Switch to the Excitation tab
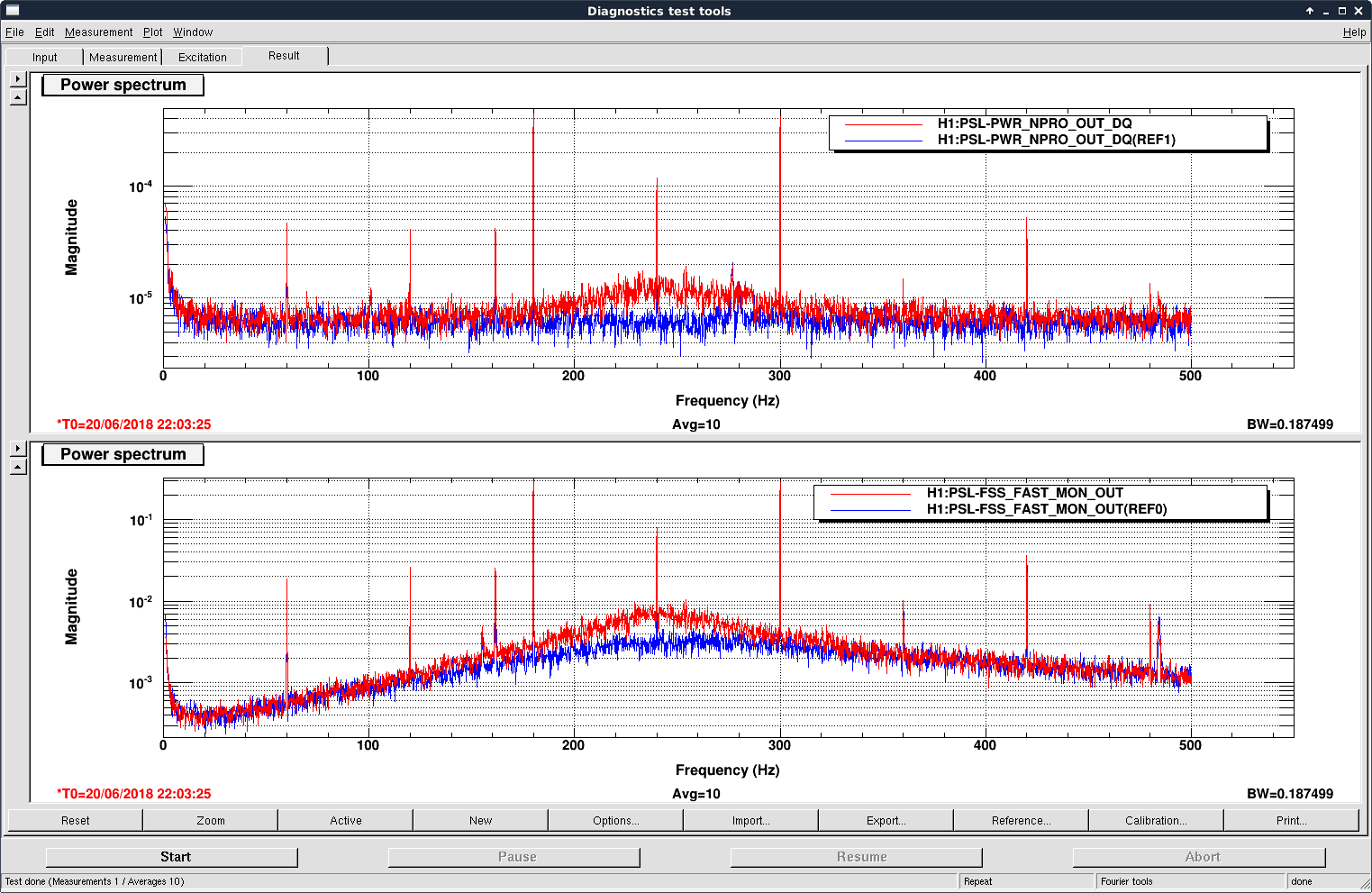 point(203,57)
